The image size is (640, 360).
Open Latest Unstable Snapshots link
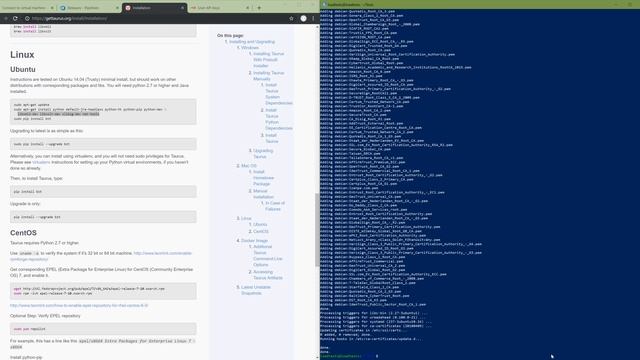click(256, 290)
